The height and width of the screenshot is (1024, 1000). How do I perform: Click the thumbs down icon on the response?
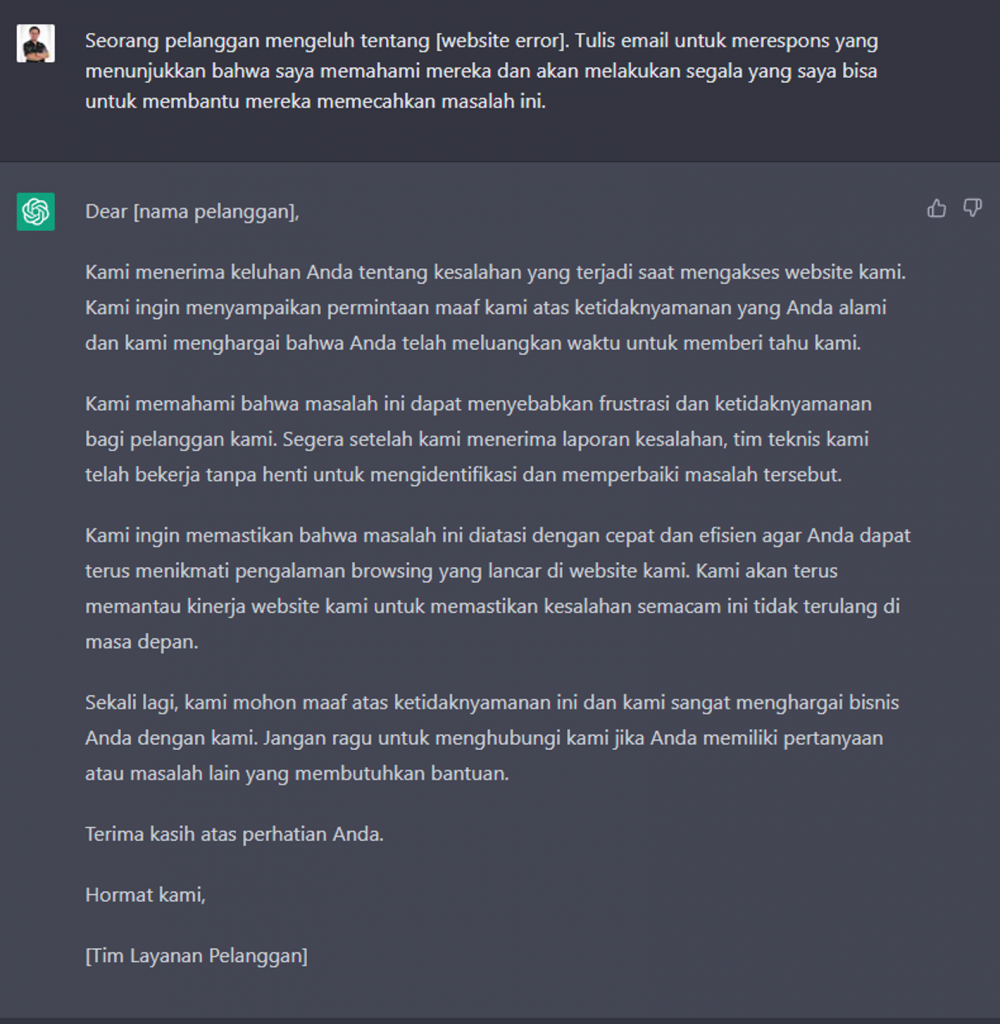(x=973, y=208)
